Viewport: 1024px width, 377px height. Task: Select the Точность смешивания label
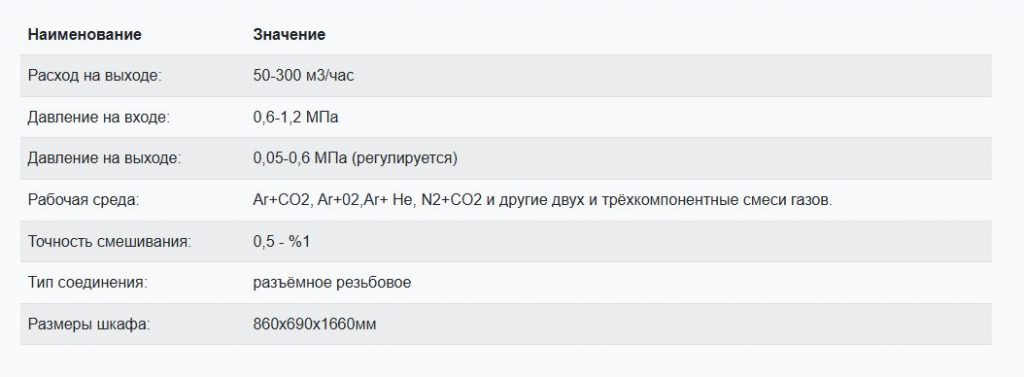coord(110,242)
